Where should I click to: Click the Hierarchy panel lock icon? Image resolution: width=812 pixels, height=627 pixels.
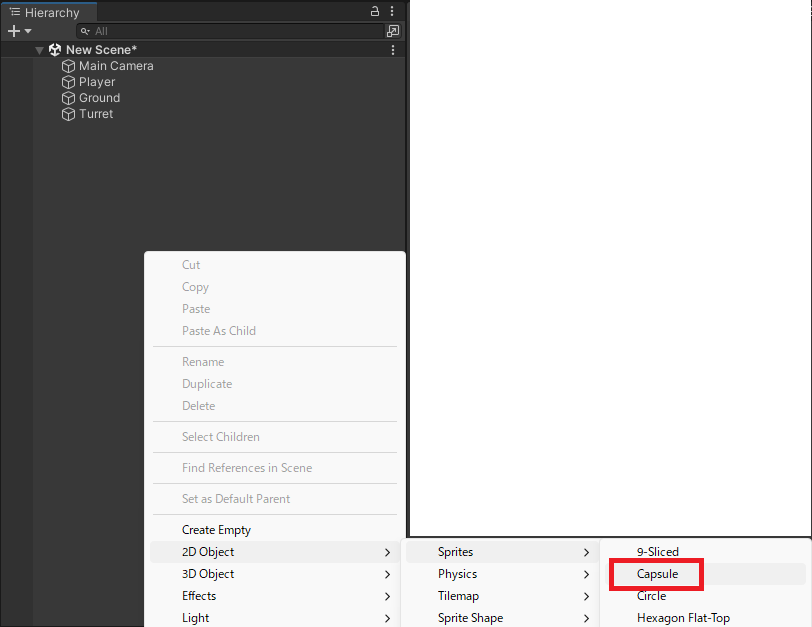[375, 11]
